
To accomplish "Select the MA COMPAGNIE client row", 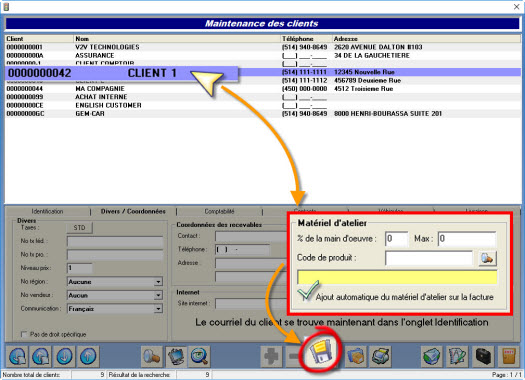I will click(262, 89).
